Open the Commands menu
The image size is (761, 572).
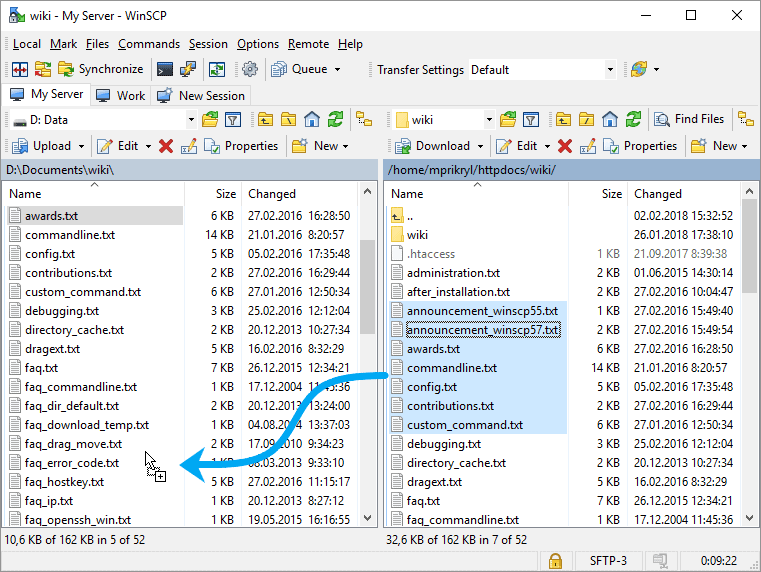tap(149, 44)
